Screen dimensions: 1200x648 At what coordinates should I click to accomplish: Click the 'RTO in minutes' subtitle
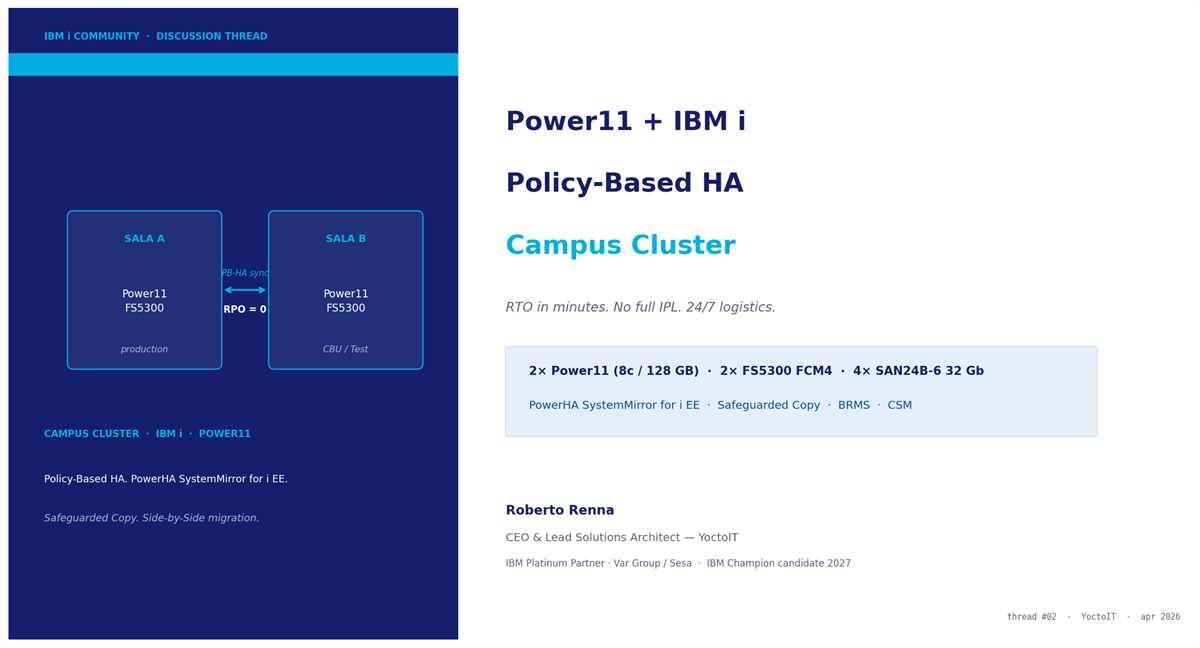pos(640,308)
